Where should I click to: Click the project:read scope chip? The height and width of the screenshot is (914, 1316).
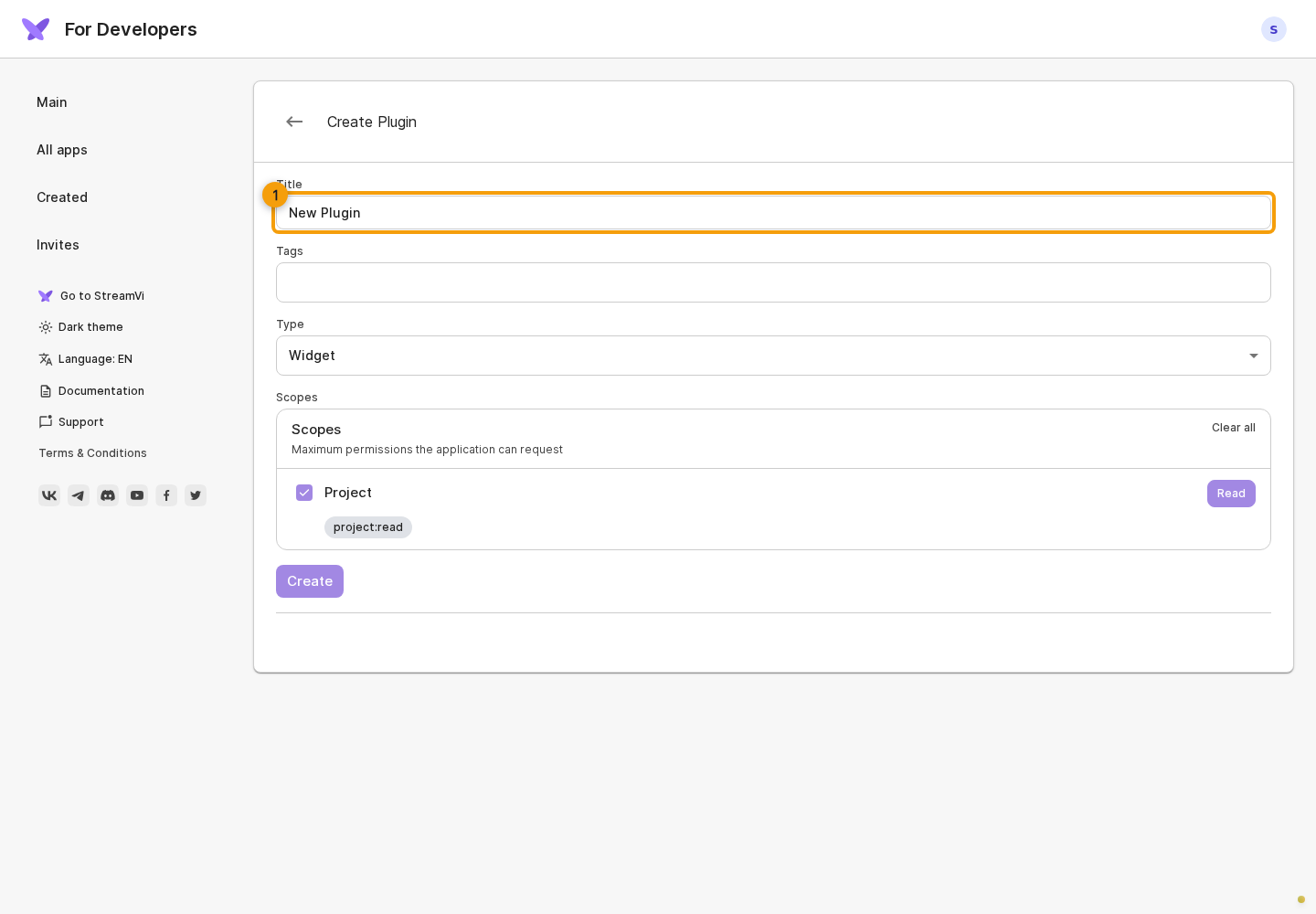click(x=368, y=527)
